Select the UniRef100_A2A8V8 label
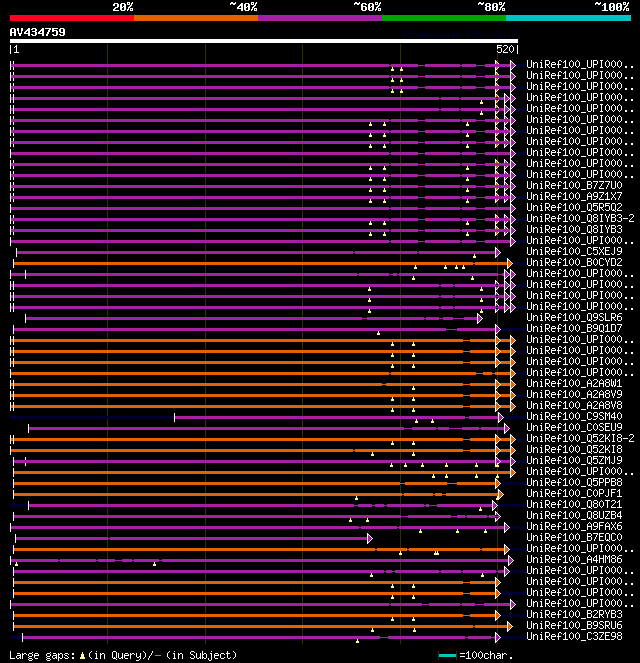 (x=574, y=405)
